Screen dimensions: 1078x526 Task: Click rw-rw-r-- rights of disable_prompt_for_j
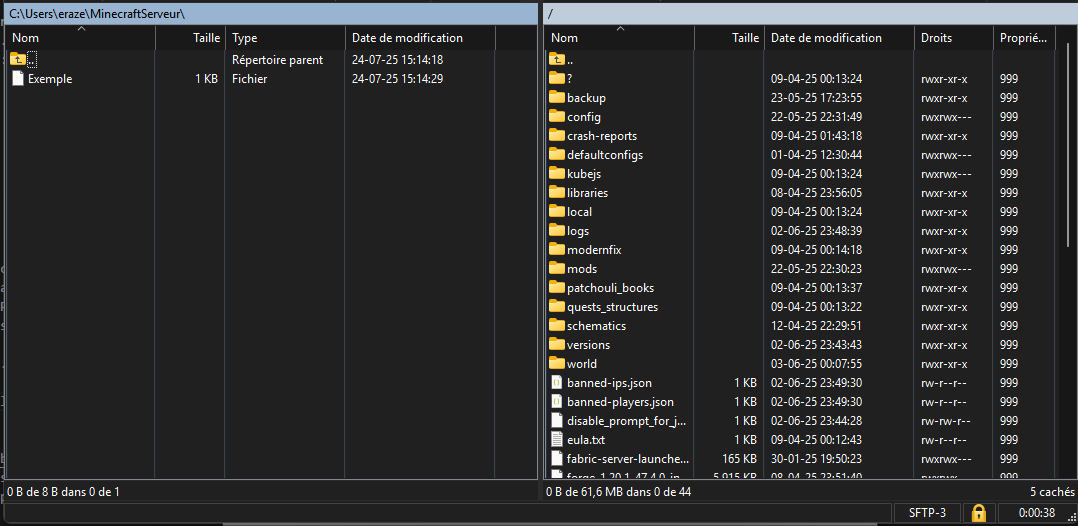click(944, 420)
